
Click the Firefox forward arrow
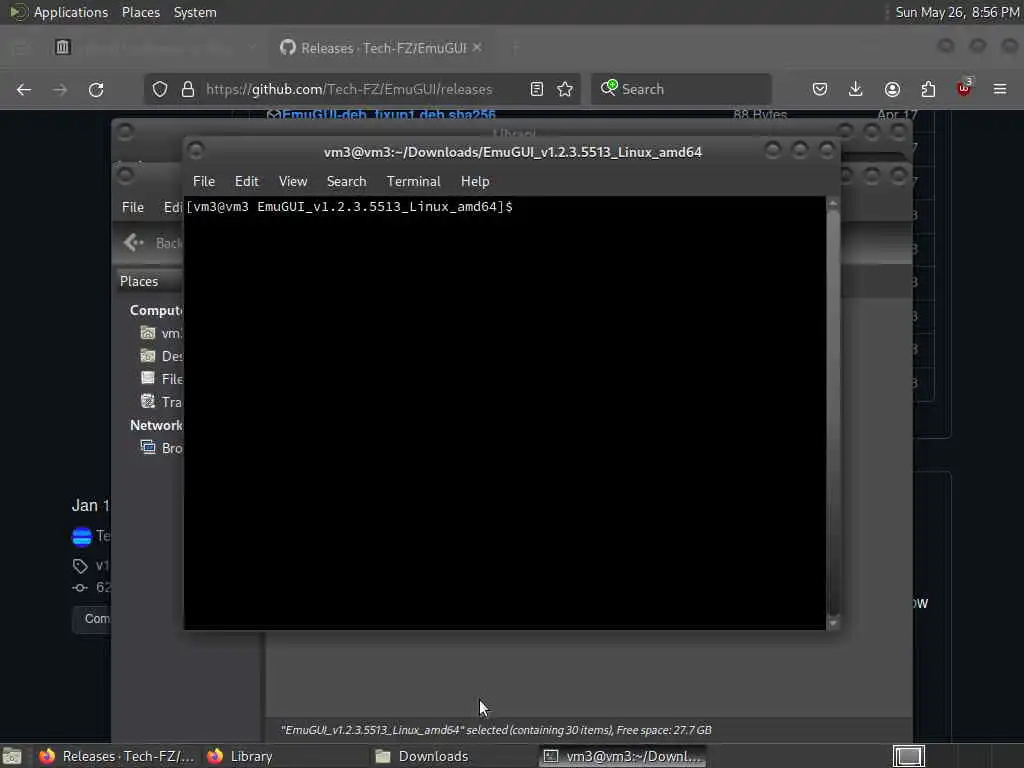60,89
